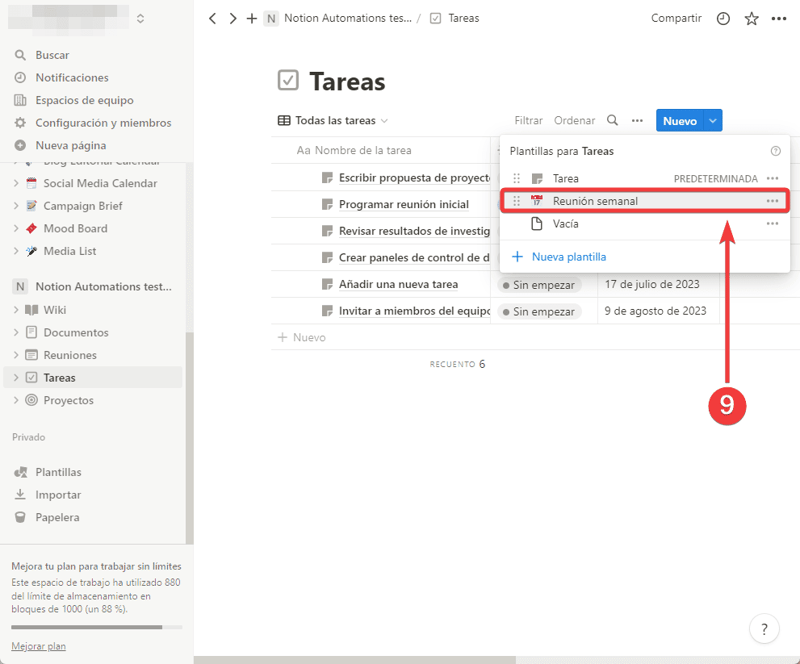
Task: Click the search magnifier icon in toolbar
Action: 613,121
